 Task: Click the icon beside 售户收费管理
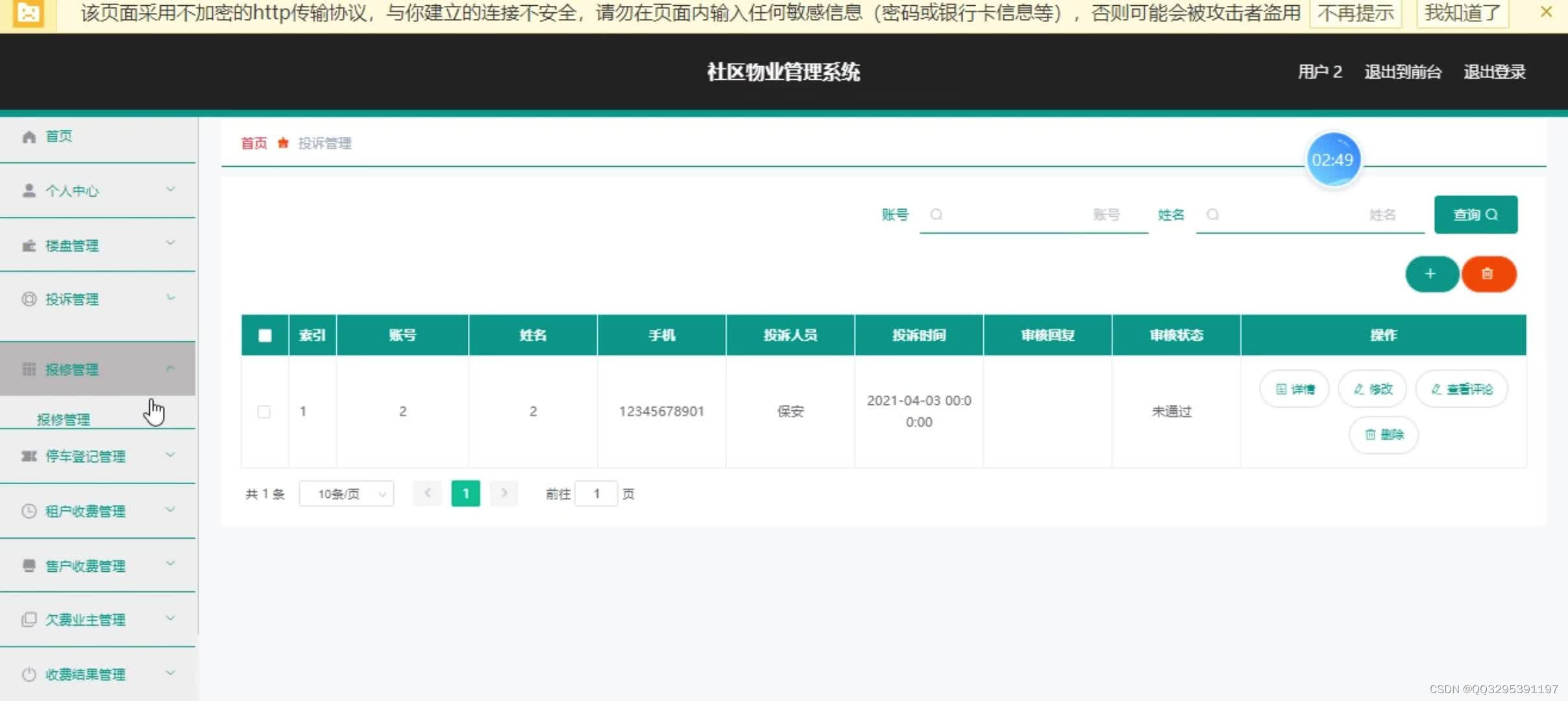(x=29, y=565)
